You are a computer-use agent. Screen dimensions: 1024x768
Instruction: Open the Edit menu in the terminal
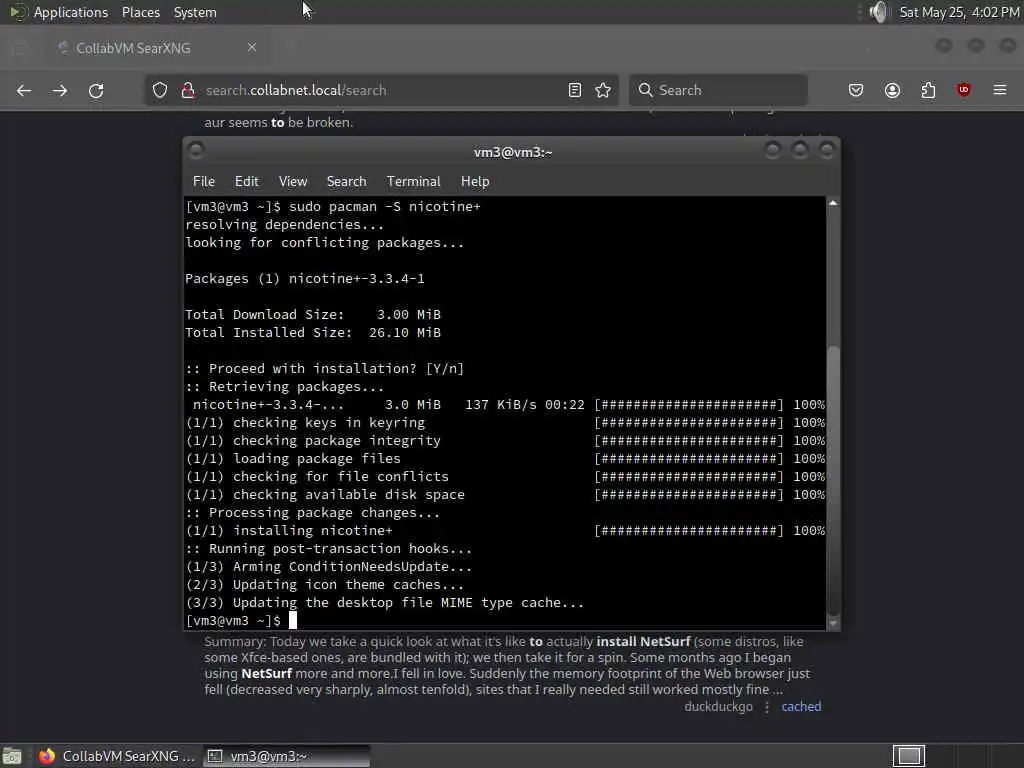tap(247, 182)
